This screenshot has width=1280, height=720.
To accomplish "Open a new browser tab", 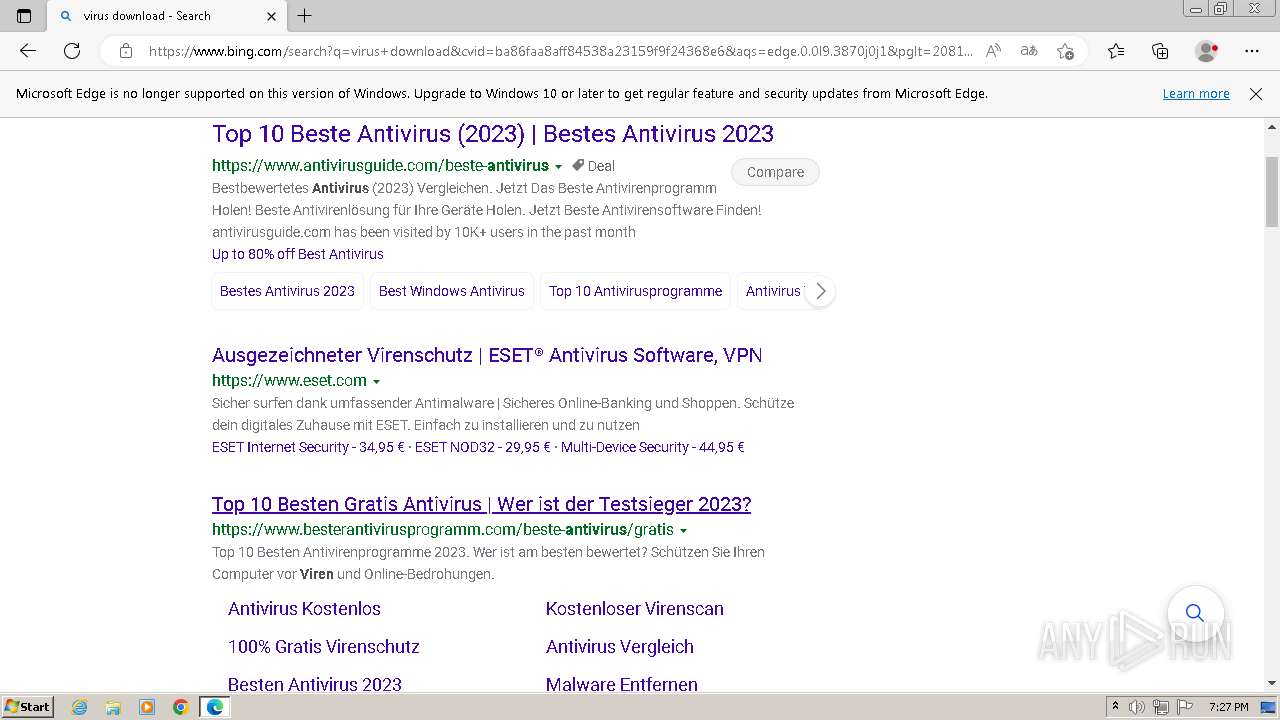I will coord(305,16).
